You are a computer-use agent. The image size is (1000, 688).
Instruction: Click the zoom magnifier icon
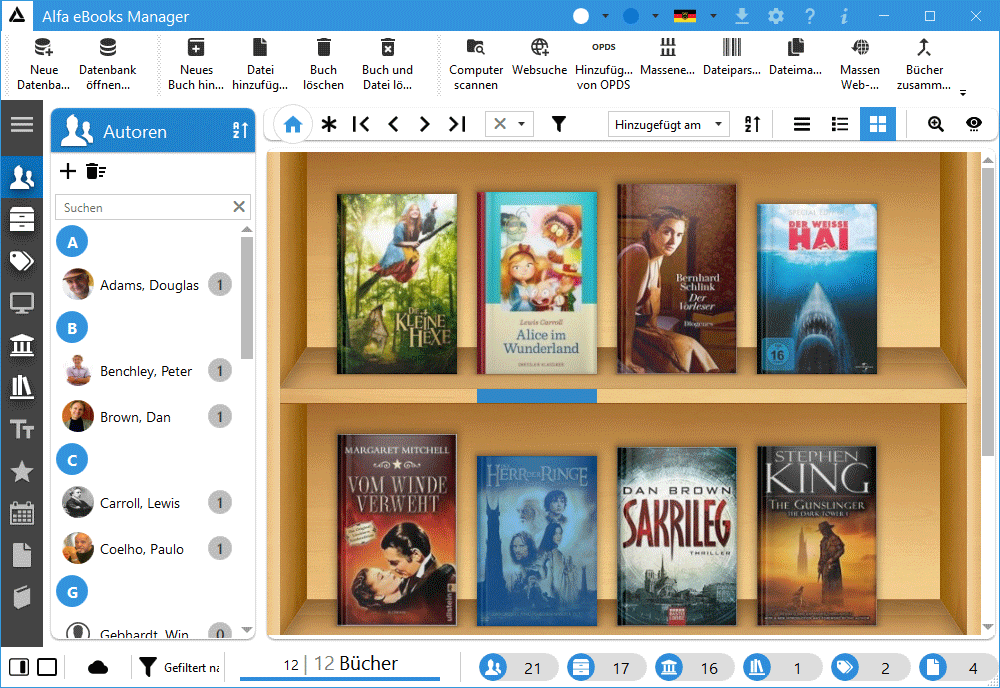click(936, 124)
